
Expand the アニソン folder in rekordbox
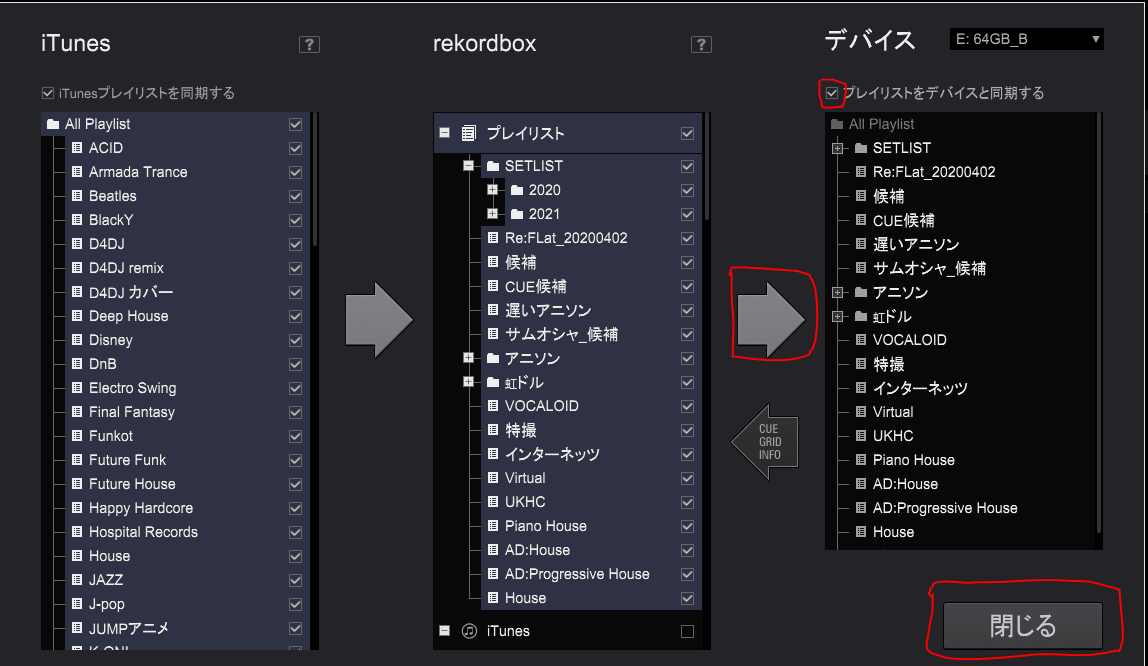(469, 358)
